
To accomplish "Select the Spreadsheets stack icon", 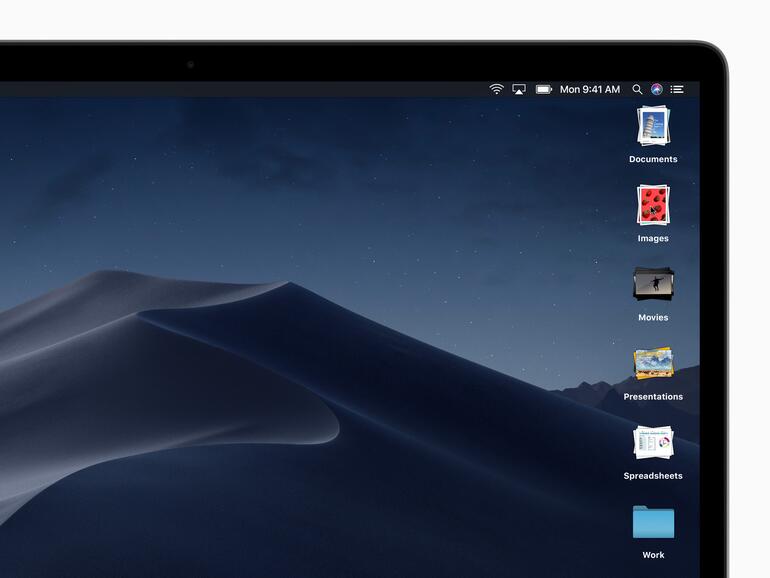I will [653, 442].
